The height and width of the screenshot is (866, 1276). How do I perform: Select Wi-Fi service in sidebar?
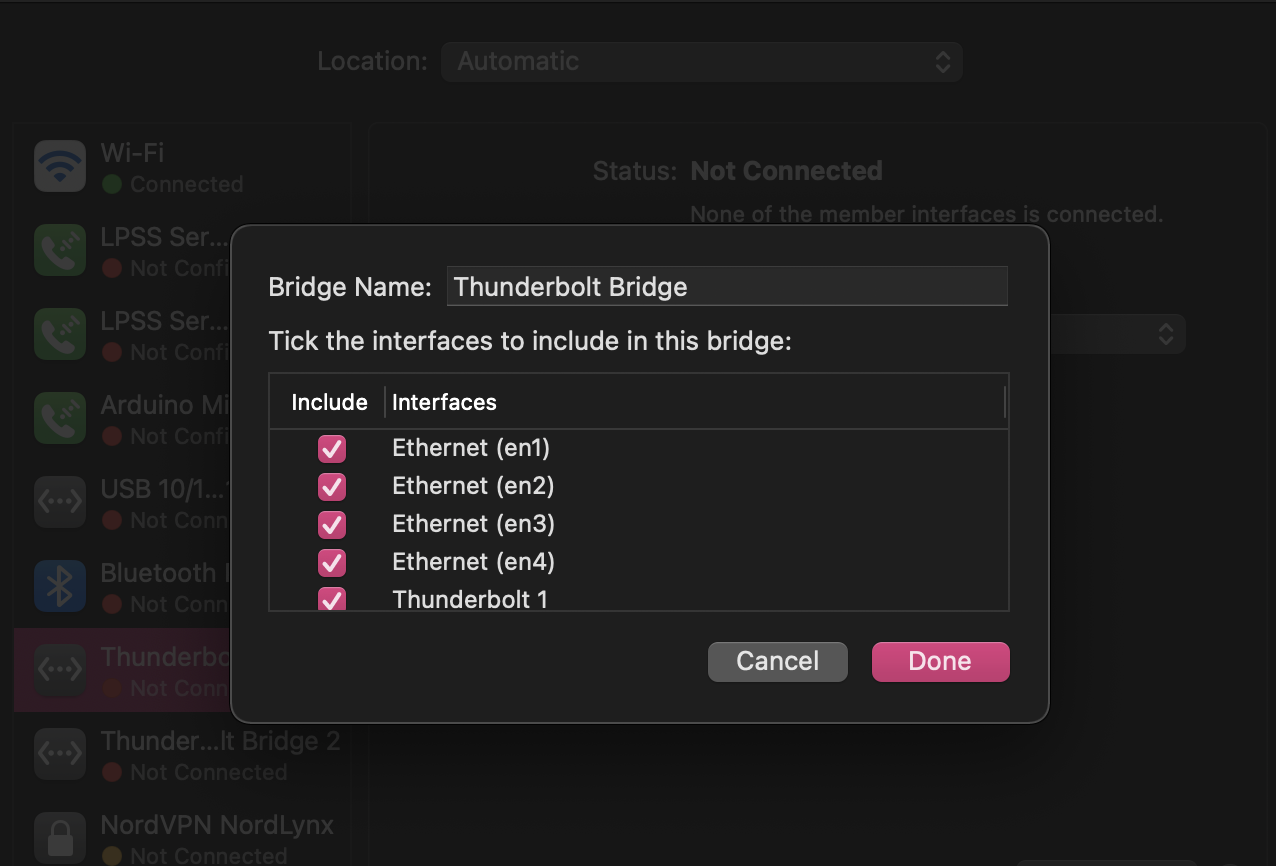click(182, 166)
